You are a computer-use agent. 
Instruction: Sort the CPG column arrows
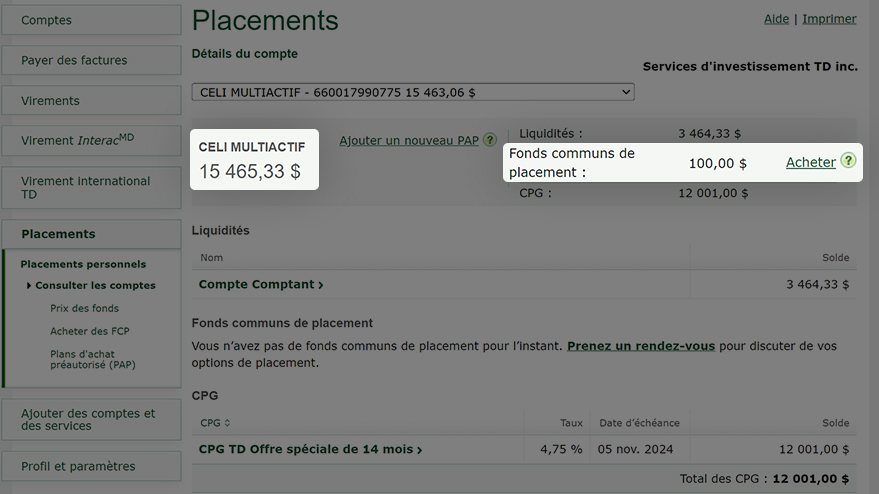[227, 423]
